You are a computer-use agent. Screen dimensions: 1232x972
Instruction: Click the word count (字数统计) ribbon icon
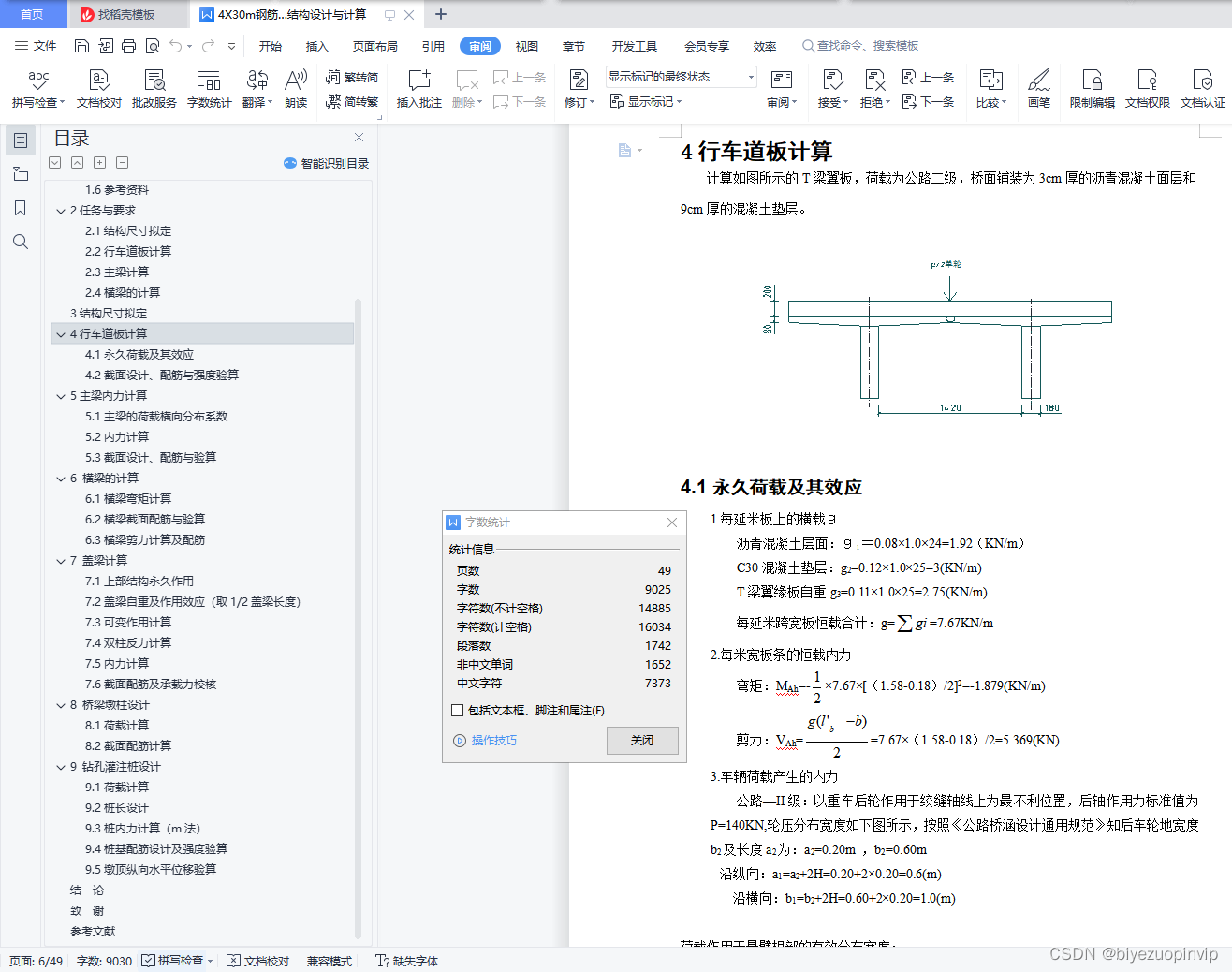(x=210, y=89)
